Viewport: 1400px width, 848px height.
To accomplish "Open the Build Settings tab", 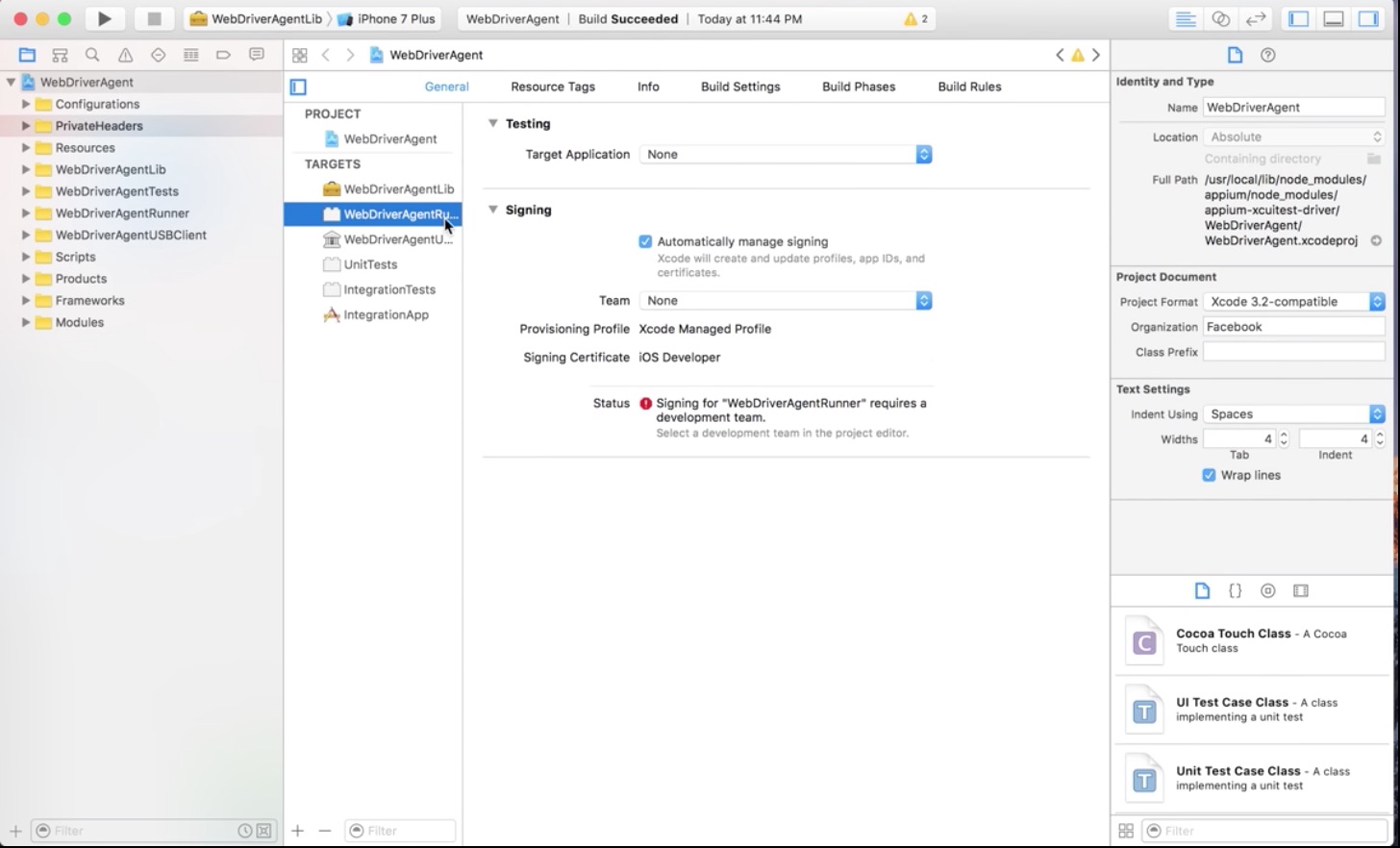I will click(x=740, y=87).
